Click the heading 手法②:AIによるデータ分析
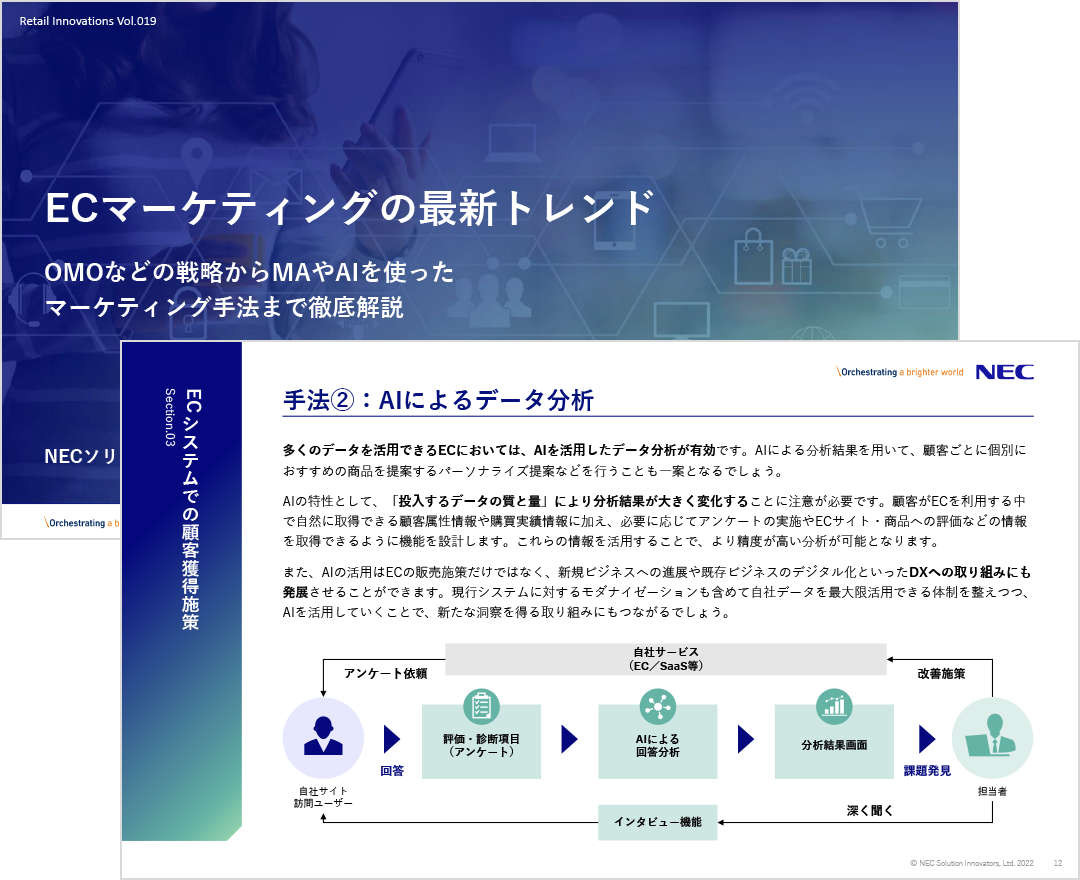The width and height of the screenshot is (1080, 880). click(438, 400)
